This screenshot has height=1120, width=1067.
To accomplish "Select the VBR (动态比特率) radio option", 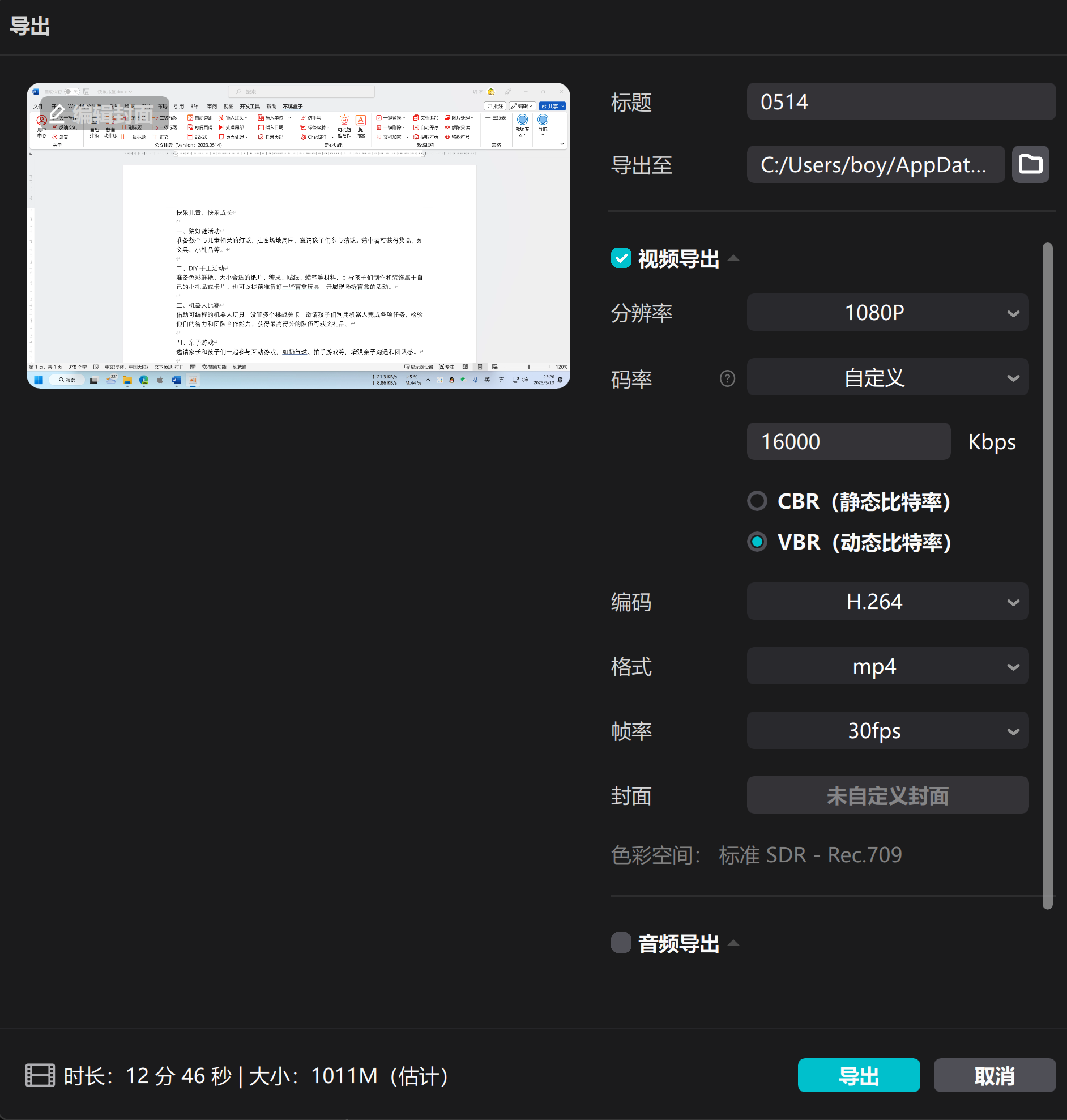I will (757, 542).
